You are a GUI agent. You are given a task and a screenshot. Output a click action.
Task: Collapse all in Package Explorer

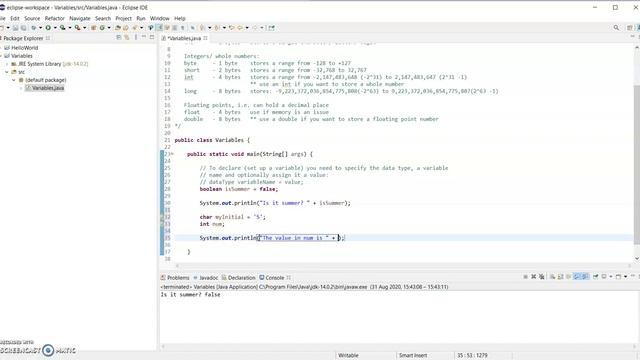pos(119,37)
